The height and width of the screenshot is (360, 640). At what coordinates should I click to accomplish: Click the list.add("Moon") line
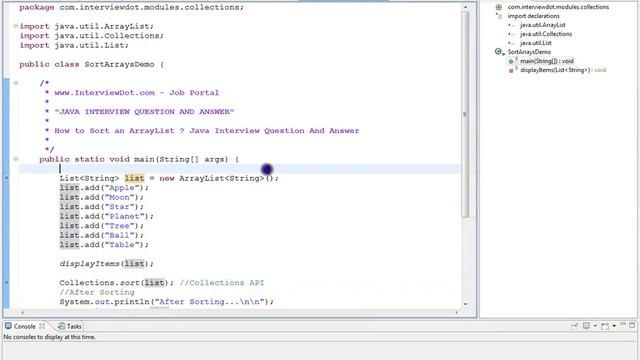(x=102, y=197)
